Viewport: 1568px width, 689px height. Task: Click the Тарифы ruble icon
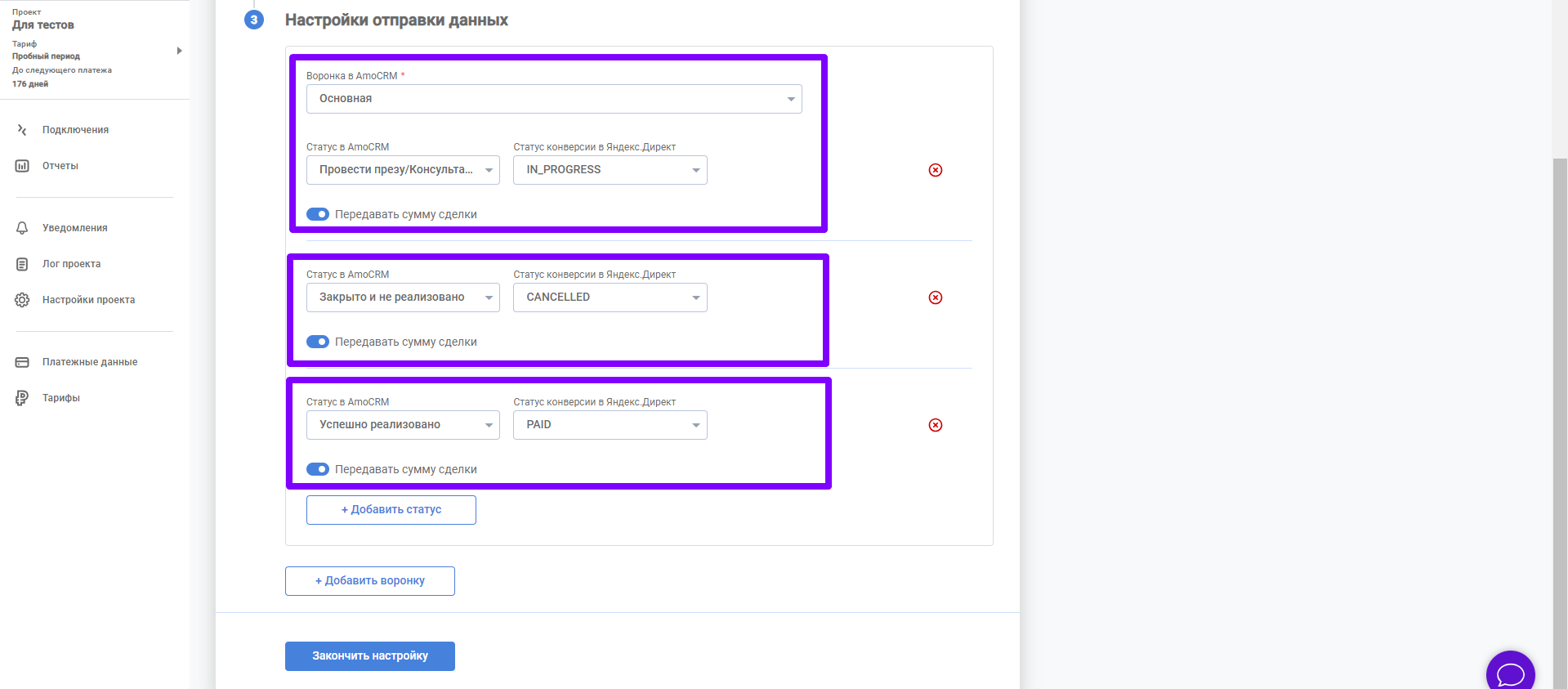(x=22, y=398)
